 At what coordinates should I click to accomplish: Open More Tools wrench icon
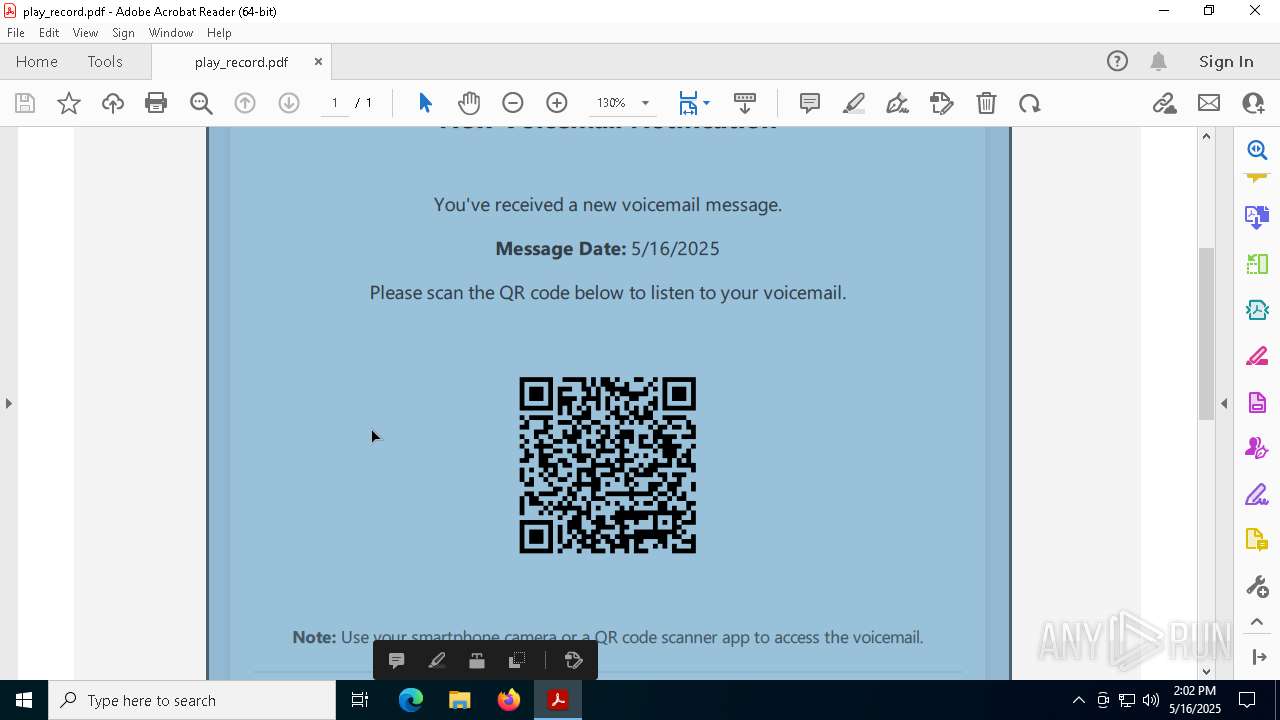pyautogui.click(x=1257, y=586)
